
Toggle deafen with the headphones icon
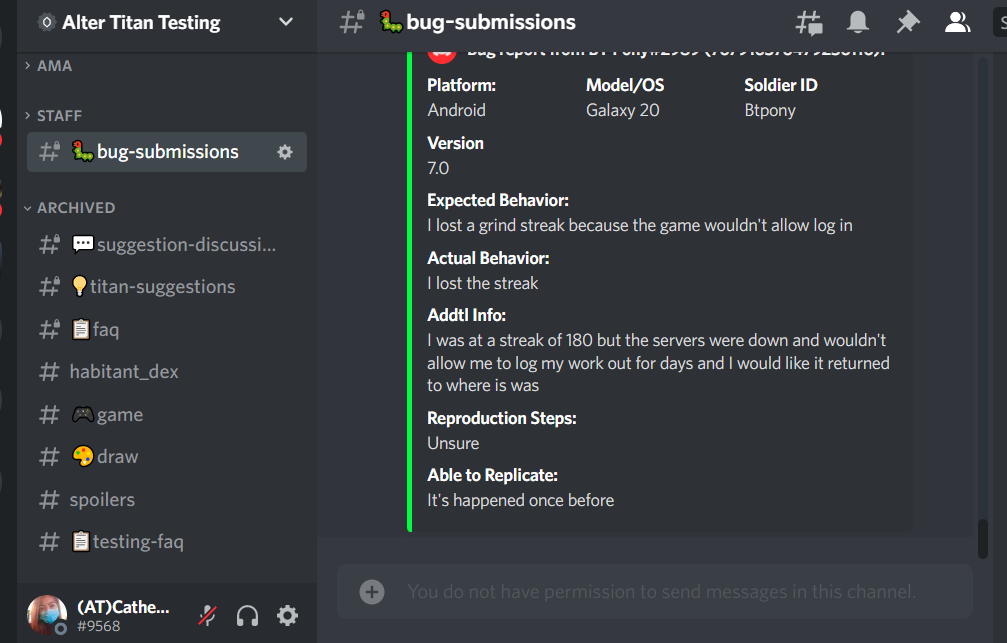[x=247, y=615]
